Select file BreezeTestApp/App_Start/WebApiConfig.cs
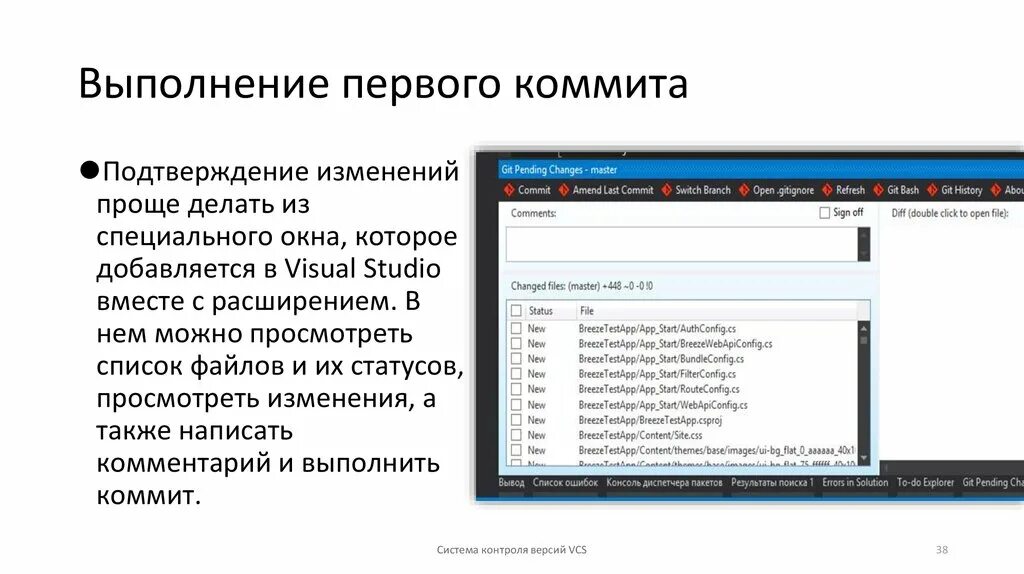The width and height of the screenshot is (1024, 574). [663, 405]
